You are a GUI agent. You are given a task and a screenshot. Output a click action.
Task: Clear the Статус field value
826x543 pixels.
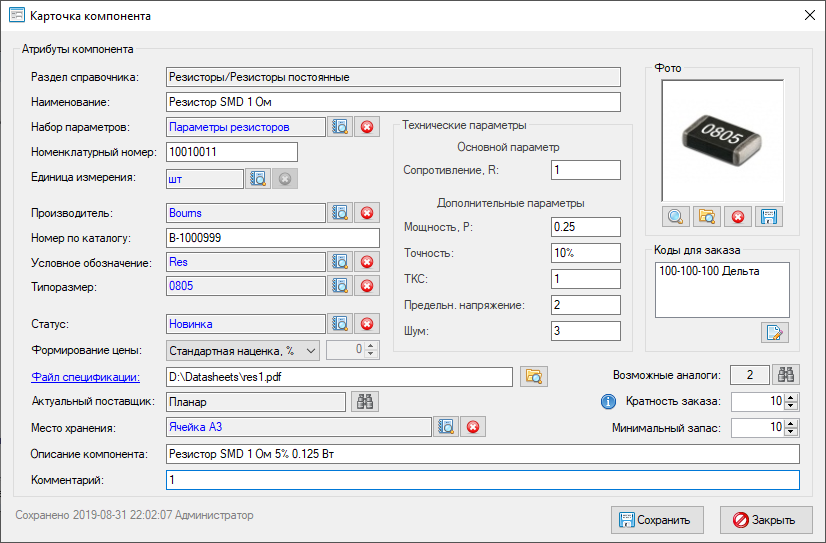[366, 324]
